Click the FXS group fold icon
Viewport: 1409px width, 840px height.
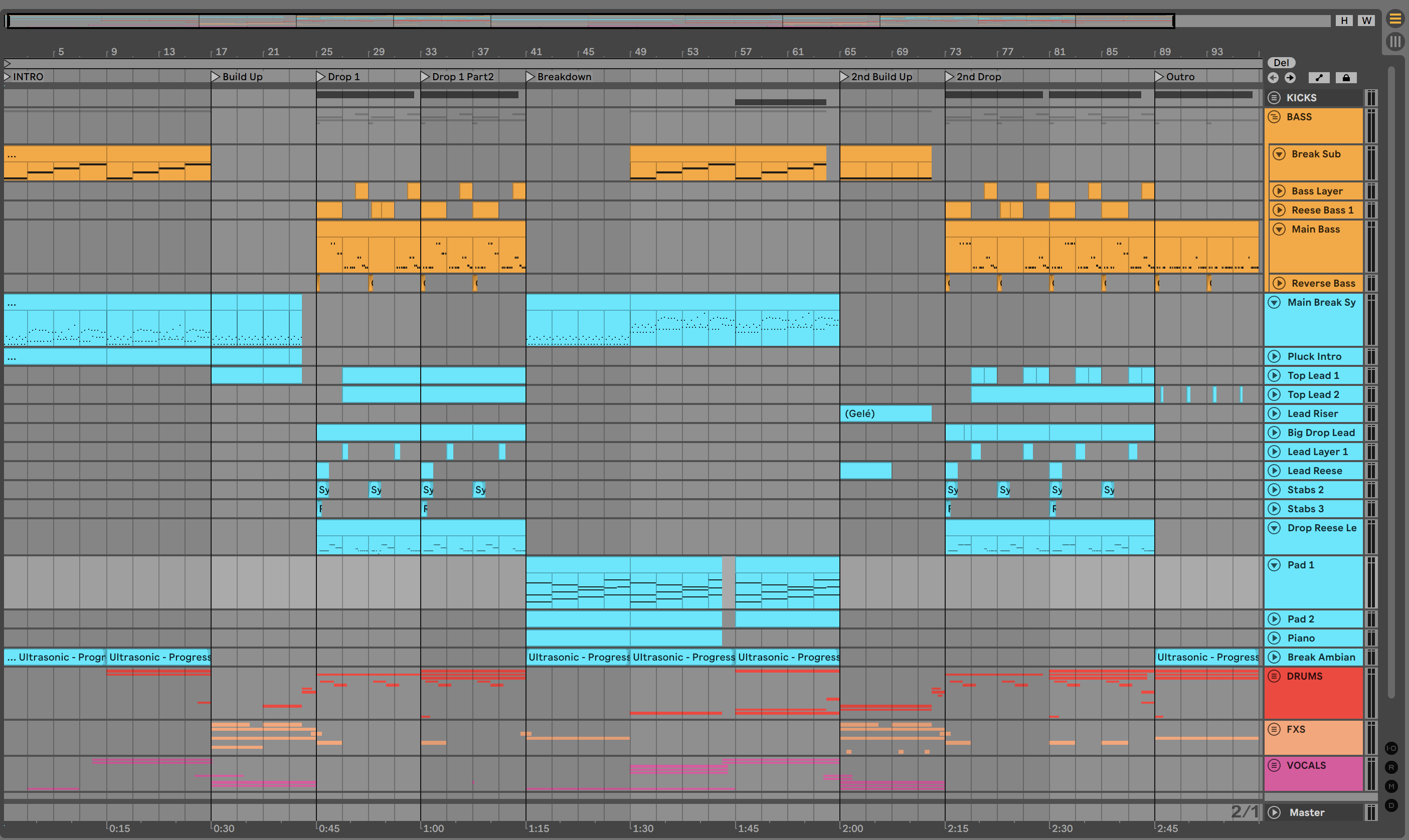tap(1274, 729)
